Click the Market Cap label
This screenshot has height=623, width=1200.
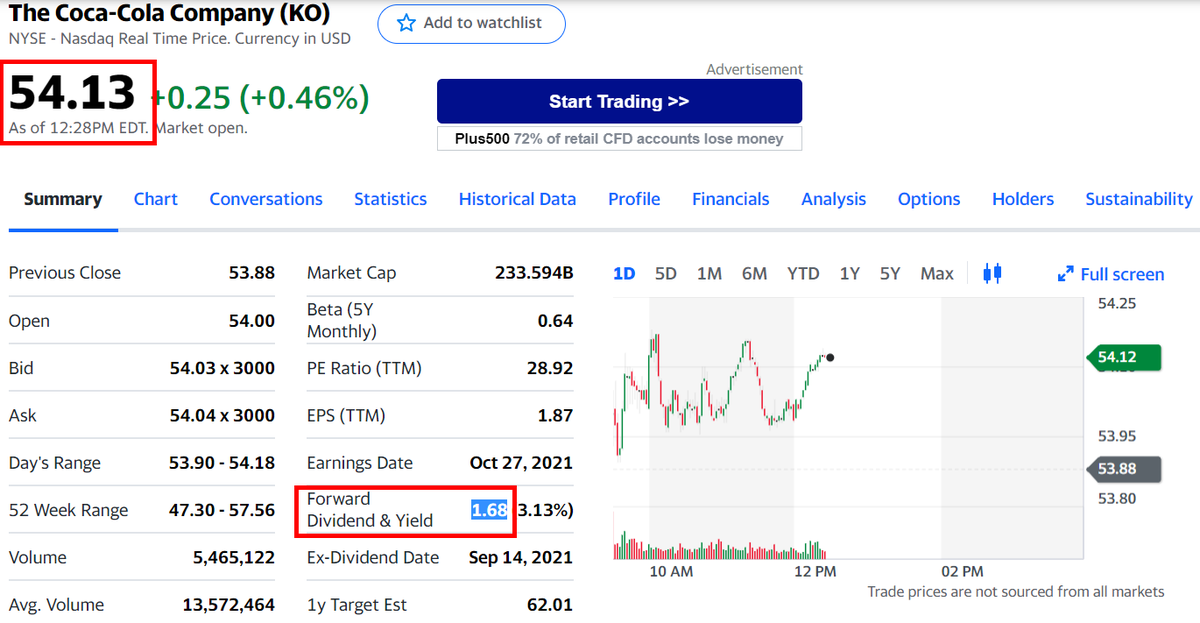(351, 273)
